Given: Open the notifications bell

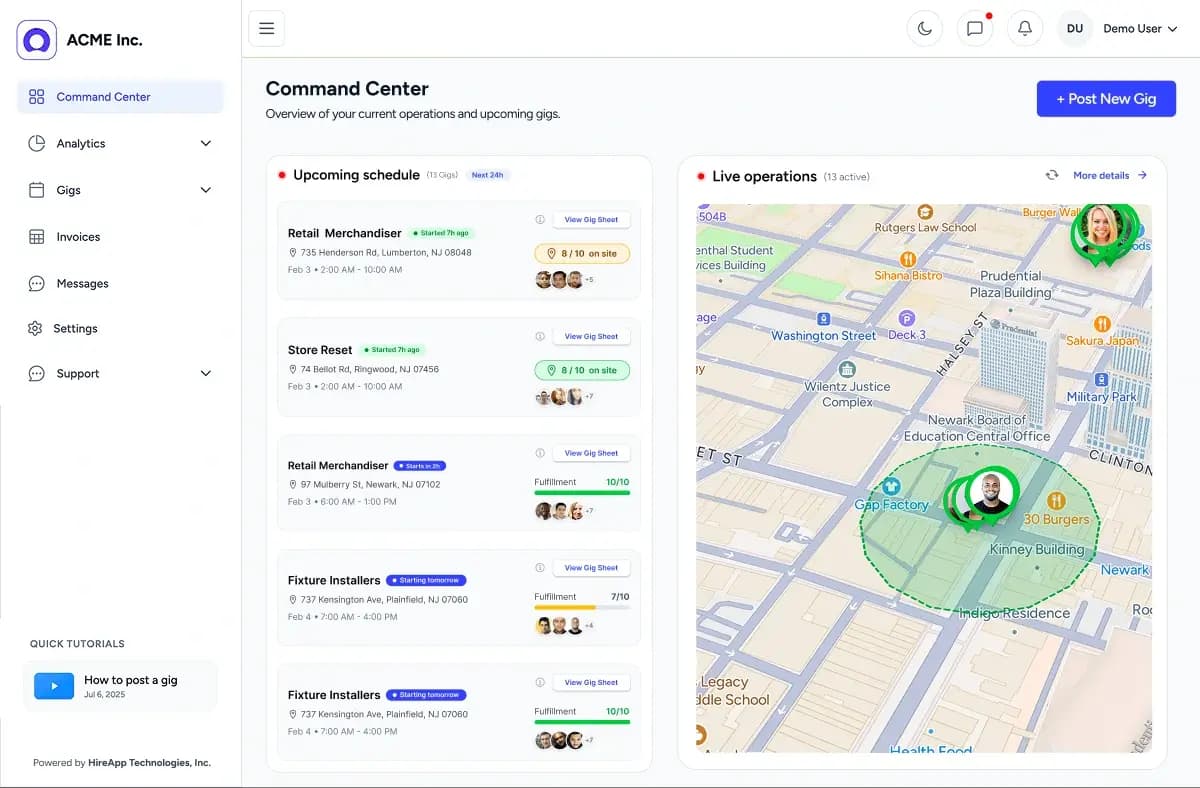Looking at the screenshot, I should click(x=1024, y=29).
